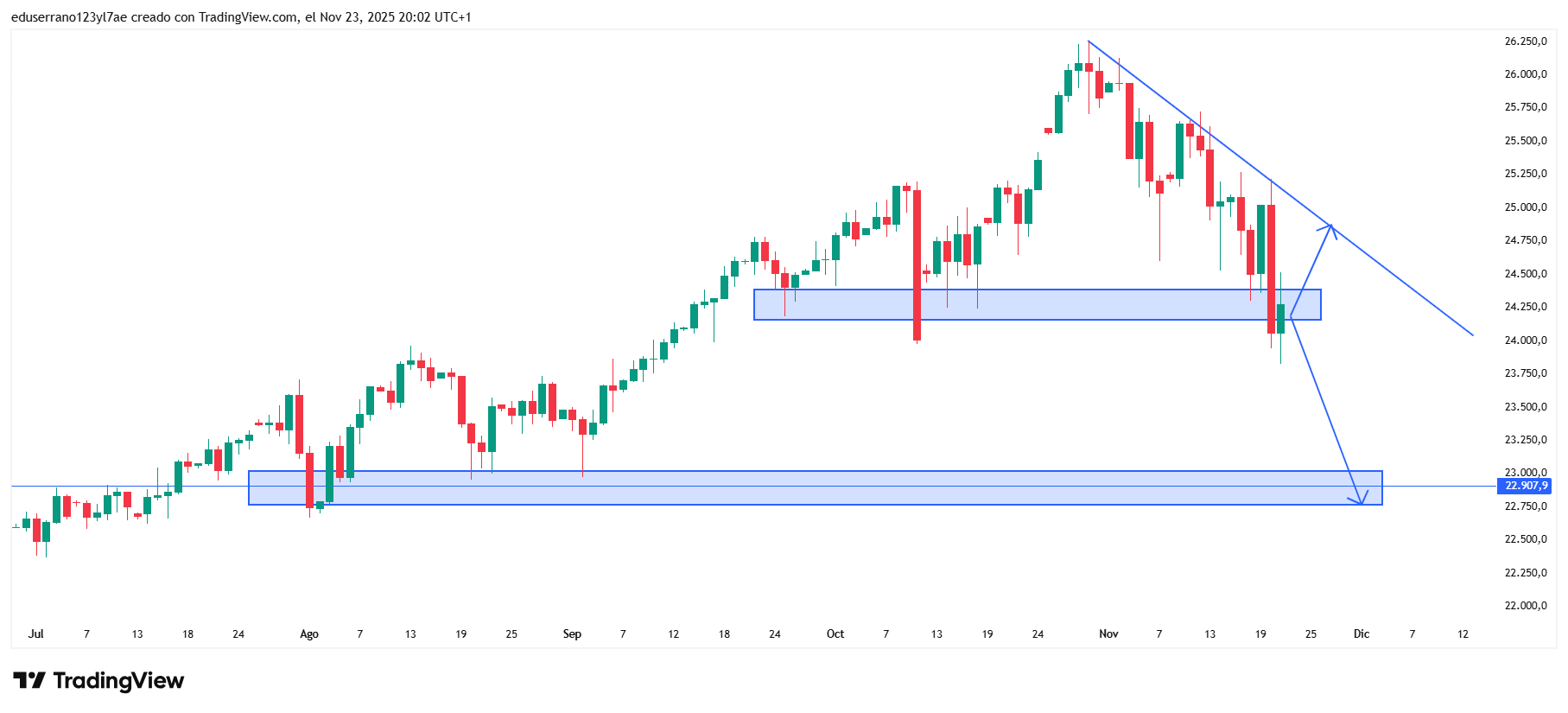Click the Sep label on time axis

pos(572,634)
